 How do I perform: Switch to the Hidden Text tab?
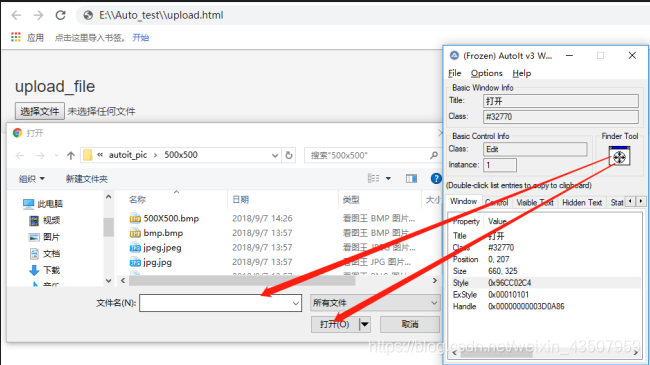coord(582,202)
